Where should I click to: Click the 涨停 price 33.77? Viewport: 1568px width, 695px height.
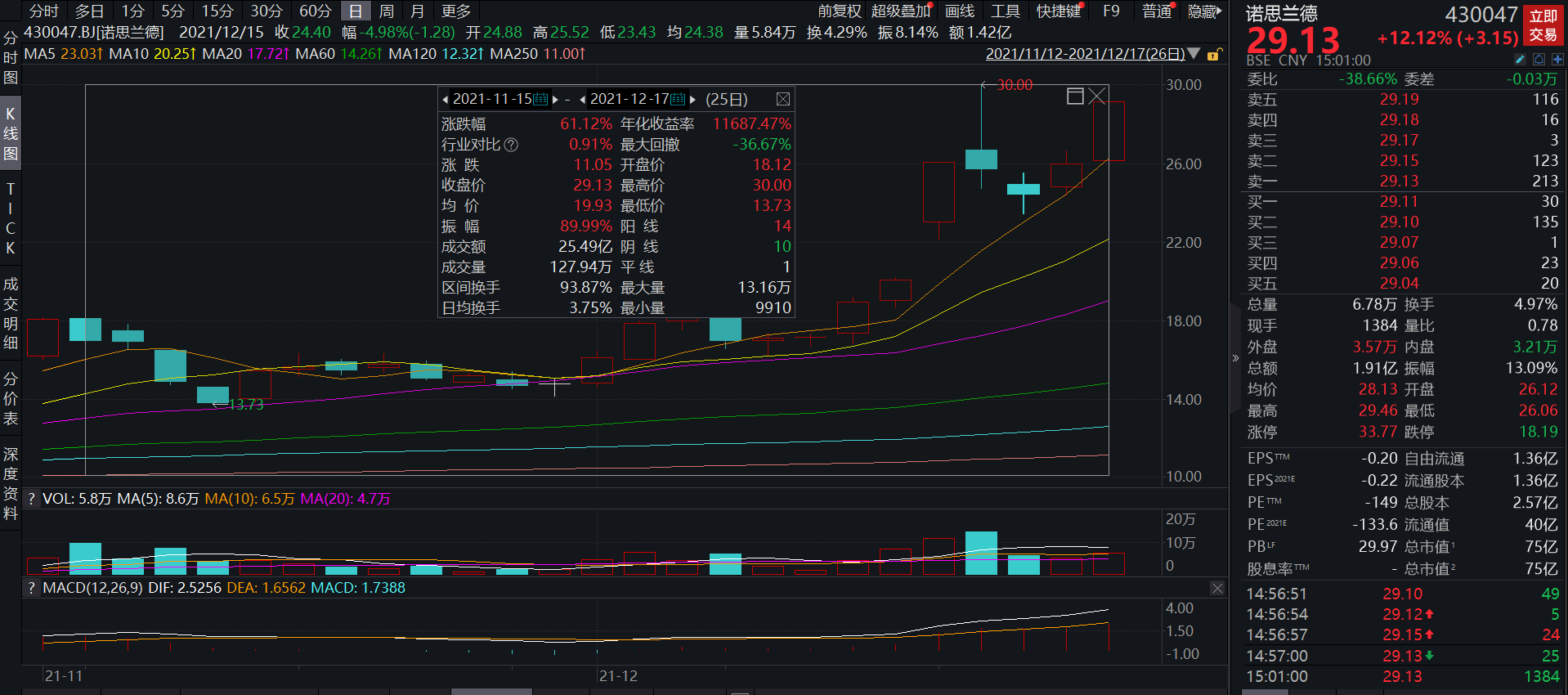(1378, 432)
